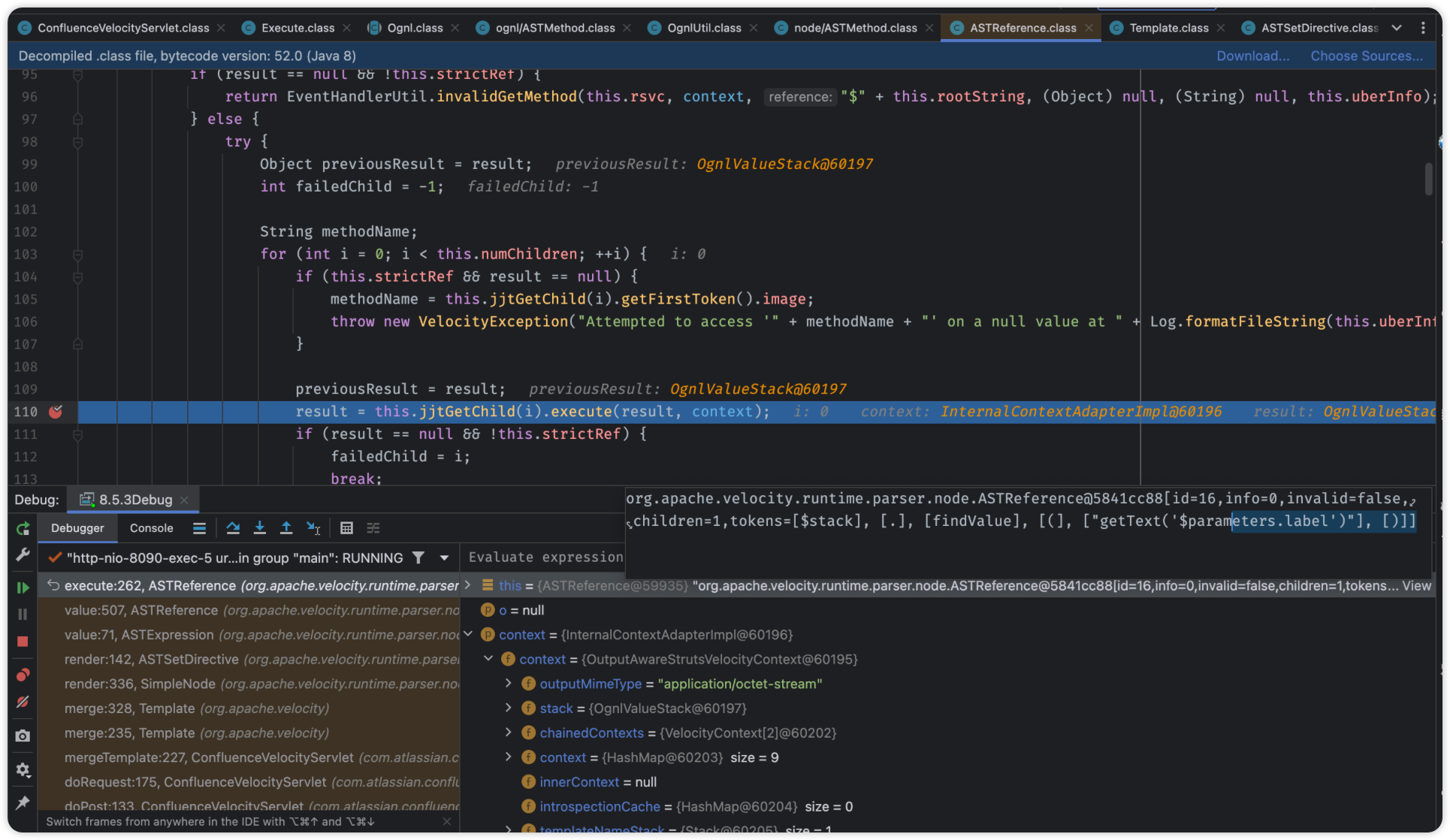Rerun the 8.5.3Debug session

click(23, 529)
